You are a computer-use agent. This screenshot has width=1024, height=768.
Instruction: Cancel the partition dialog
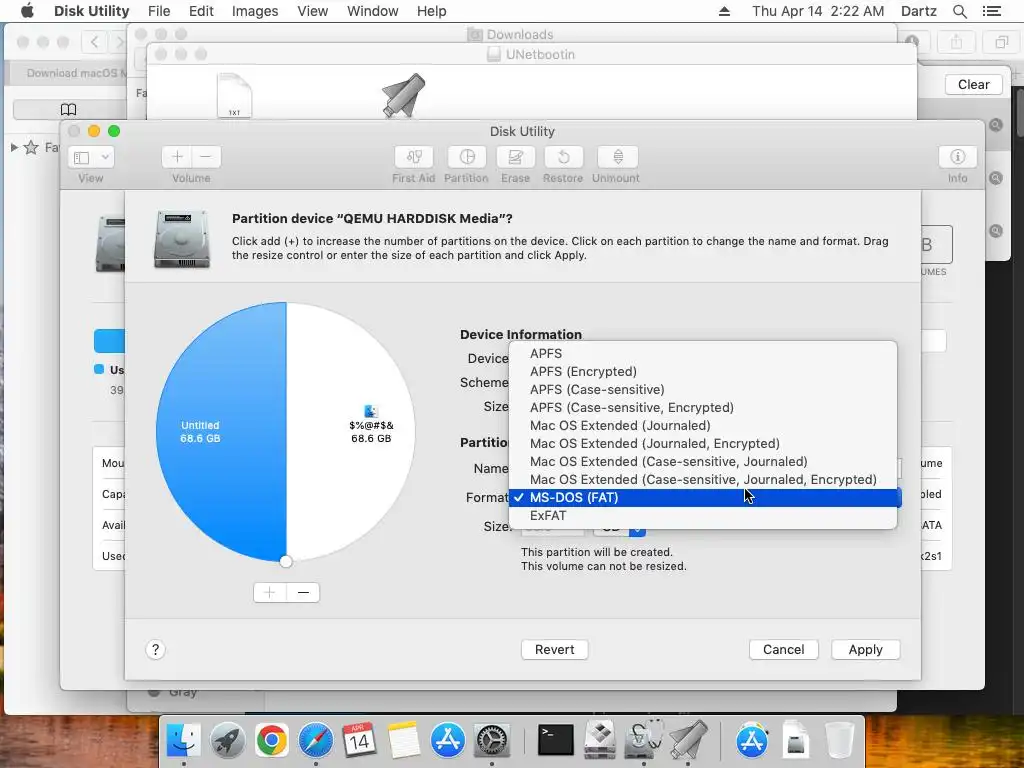[x=784, y=650]
